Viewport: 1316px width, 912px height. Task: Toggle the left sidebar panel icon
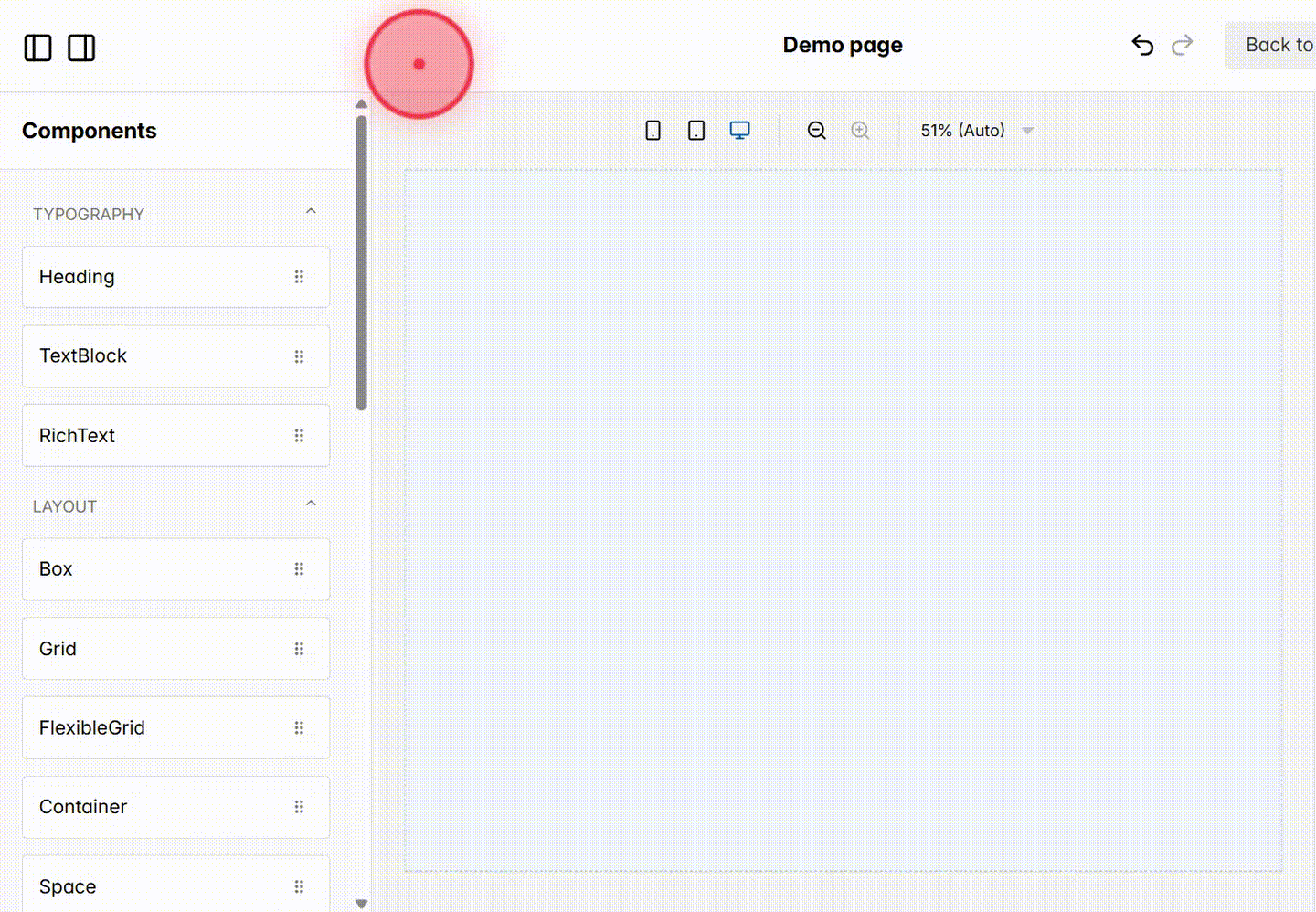(37, 48)
